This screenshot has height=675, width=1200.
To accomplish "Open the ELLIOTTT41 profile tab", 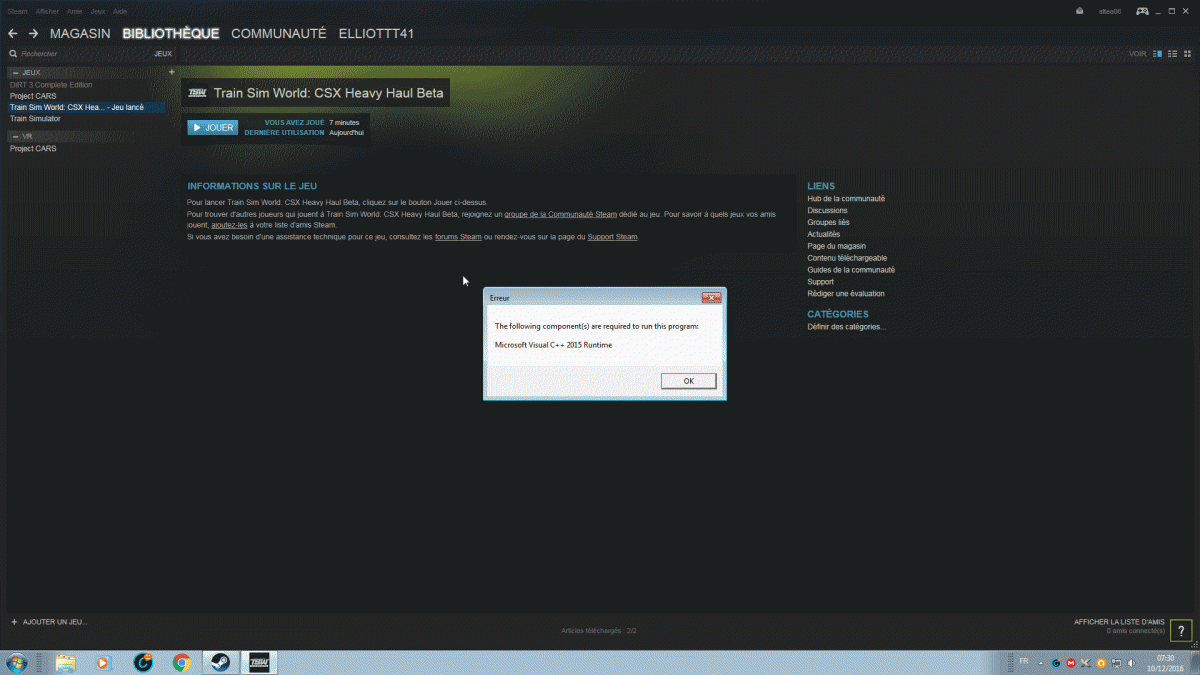I will click(x=377, y=34).
